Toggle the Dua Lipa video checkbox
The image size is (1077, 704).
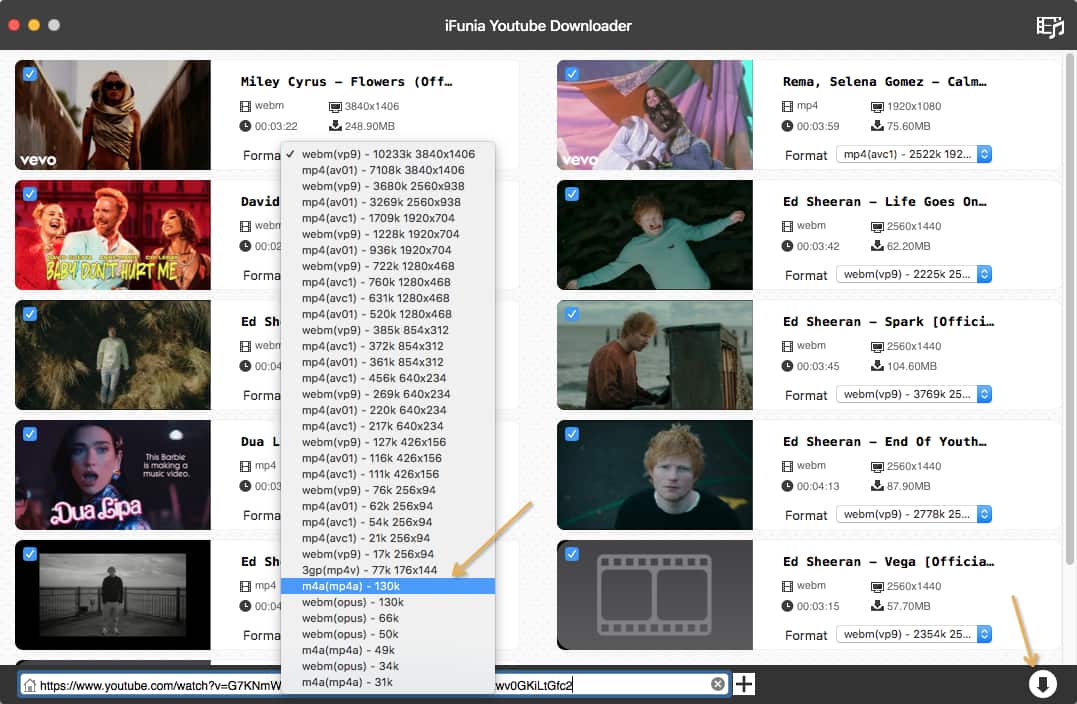coord(30,434)
